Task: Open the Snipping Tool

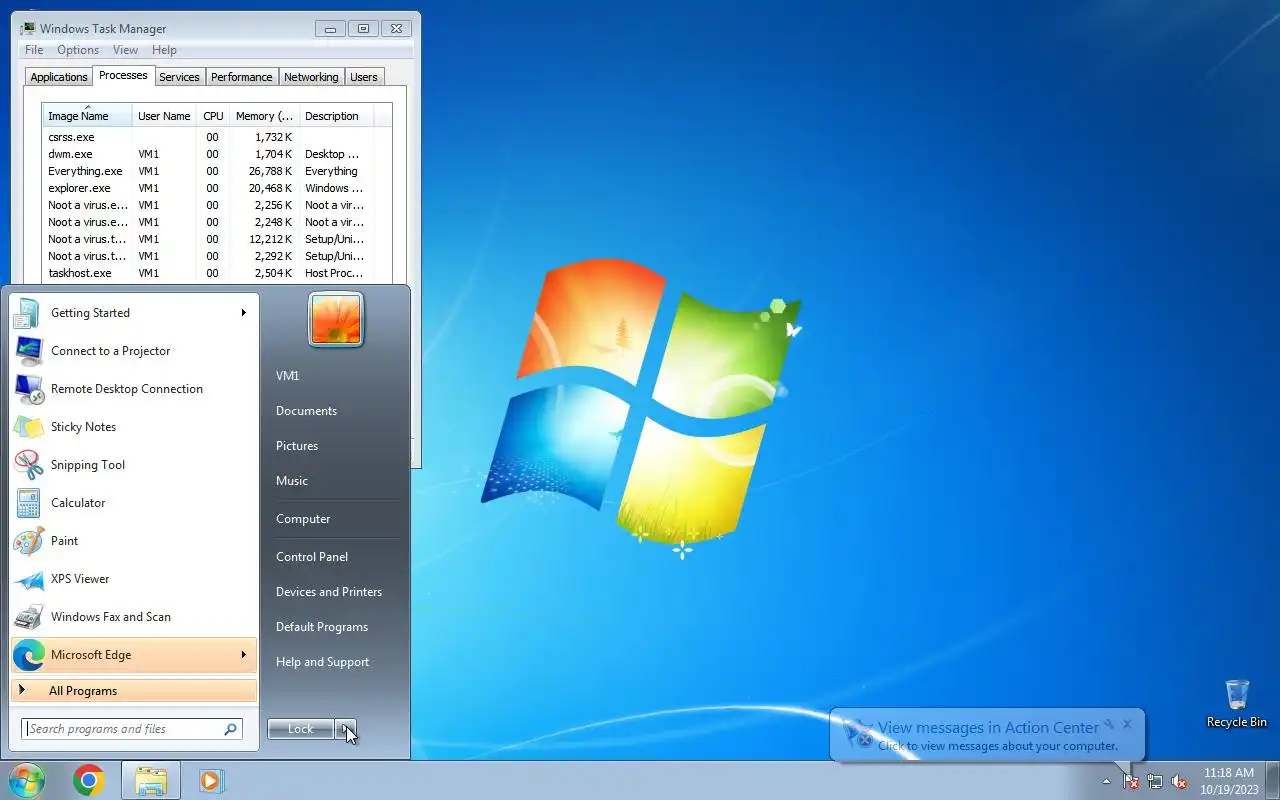Action: 134,465
